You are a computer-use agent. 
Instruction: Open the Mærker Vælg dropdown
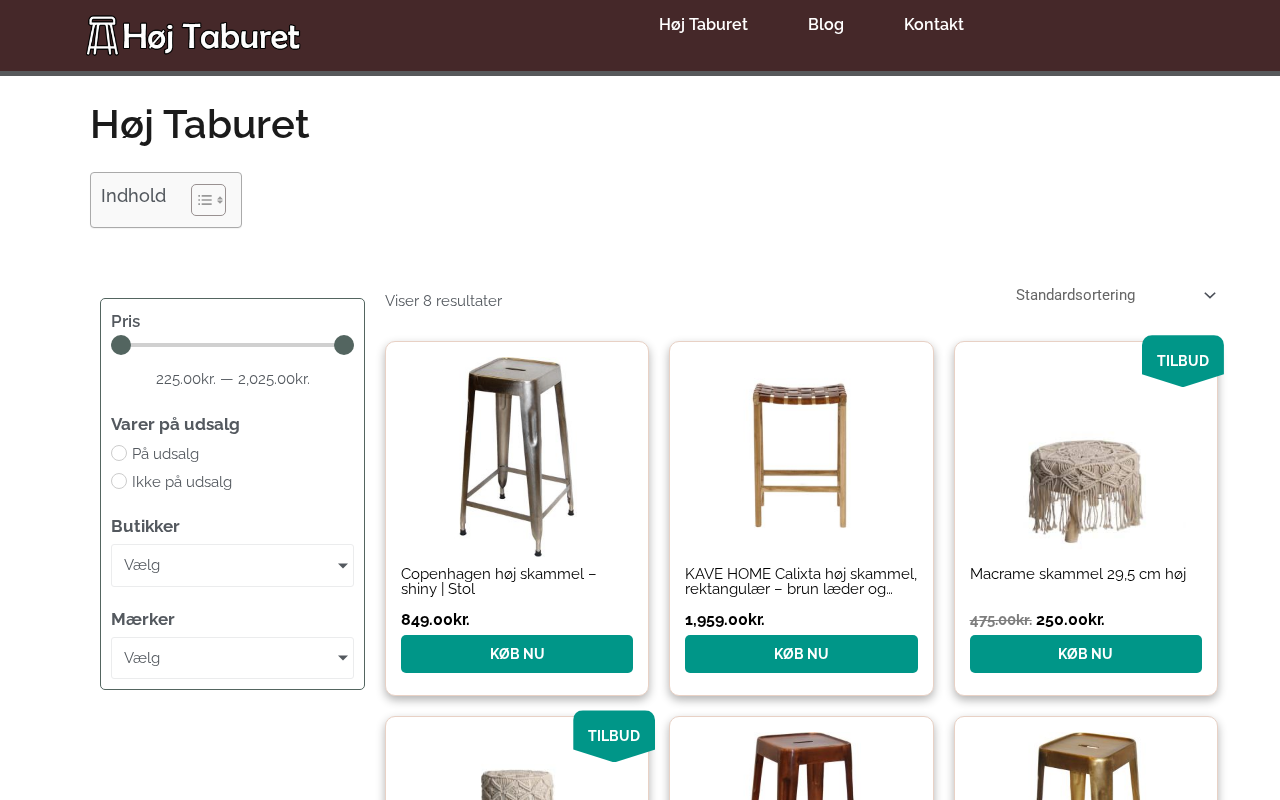[x=232, y=658]
